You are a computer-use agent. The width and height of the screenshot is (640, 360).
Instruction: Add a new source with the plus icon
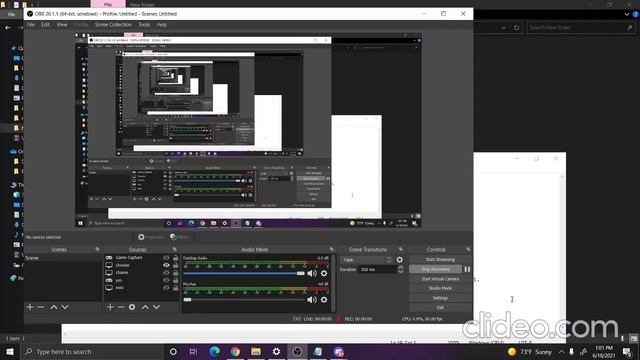tap(110, 307)
